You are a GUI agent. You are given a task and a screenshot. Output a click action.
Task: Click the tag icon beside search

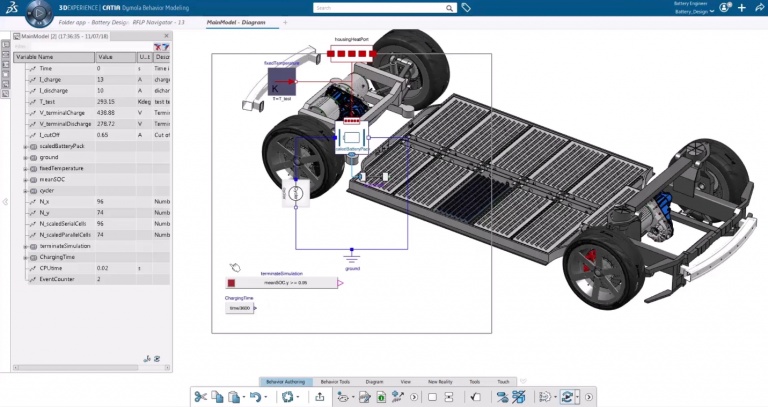[466, 7]
